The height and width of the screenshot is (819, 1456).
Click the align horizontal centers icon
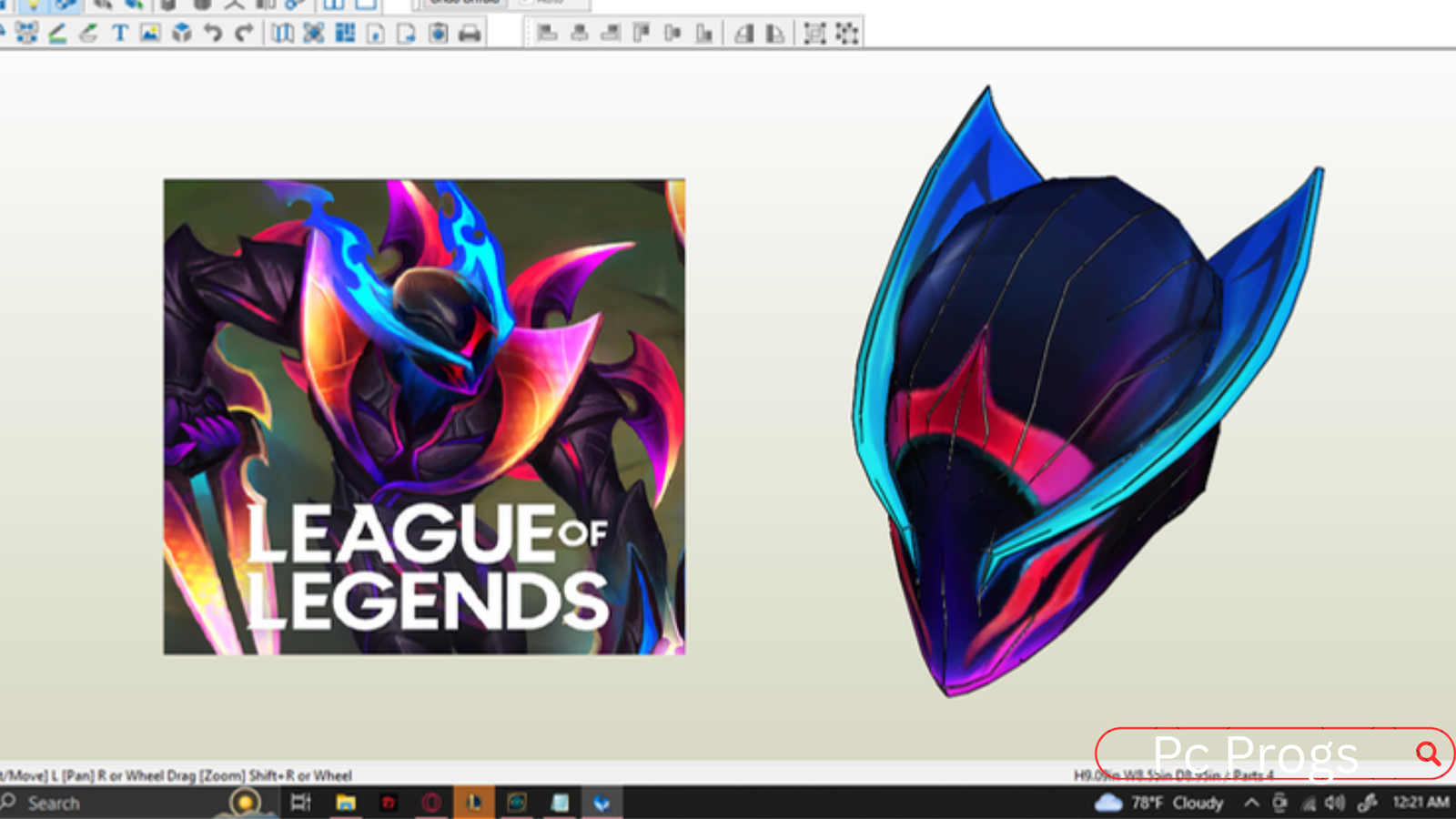click(x=579, y=34)
